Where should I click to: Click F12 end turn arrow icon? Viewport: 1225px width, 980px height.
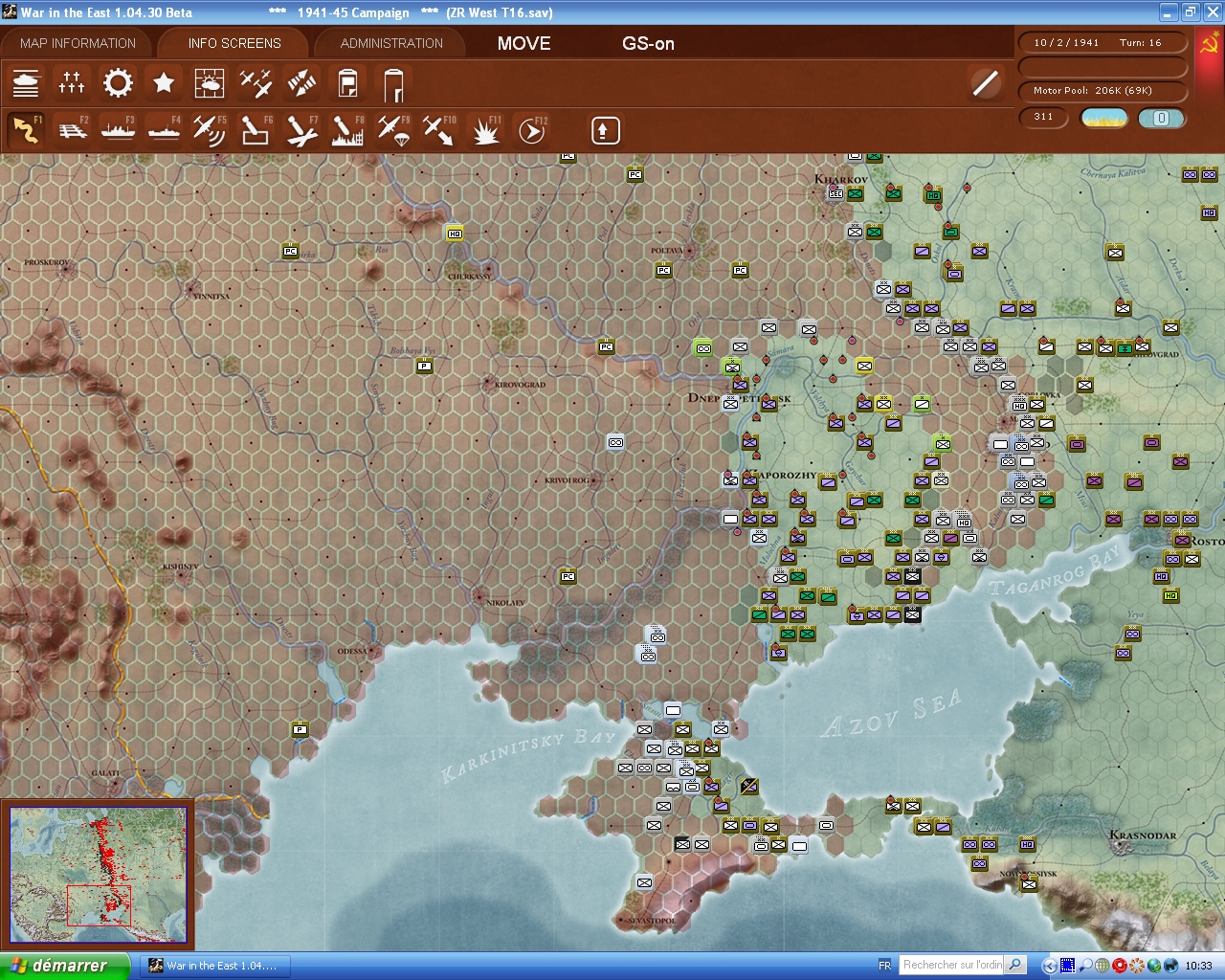(531, 130)
